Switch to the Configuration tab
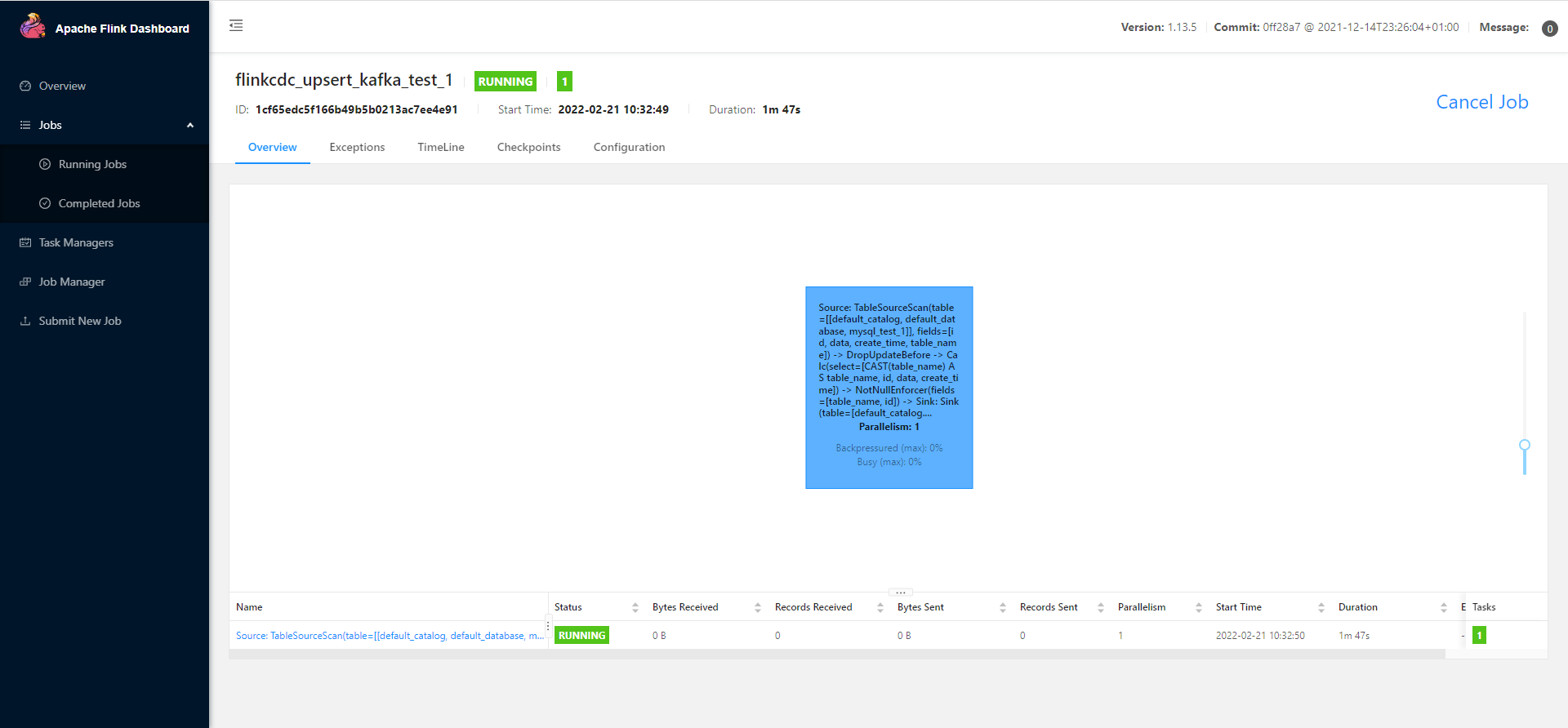The image size is (1568, 728). (x=629, y=147)
